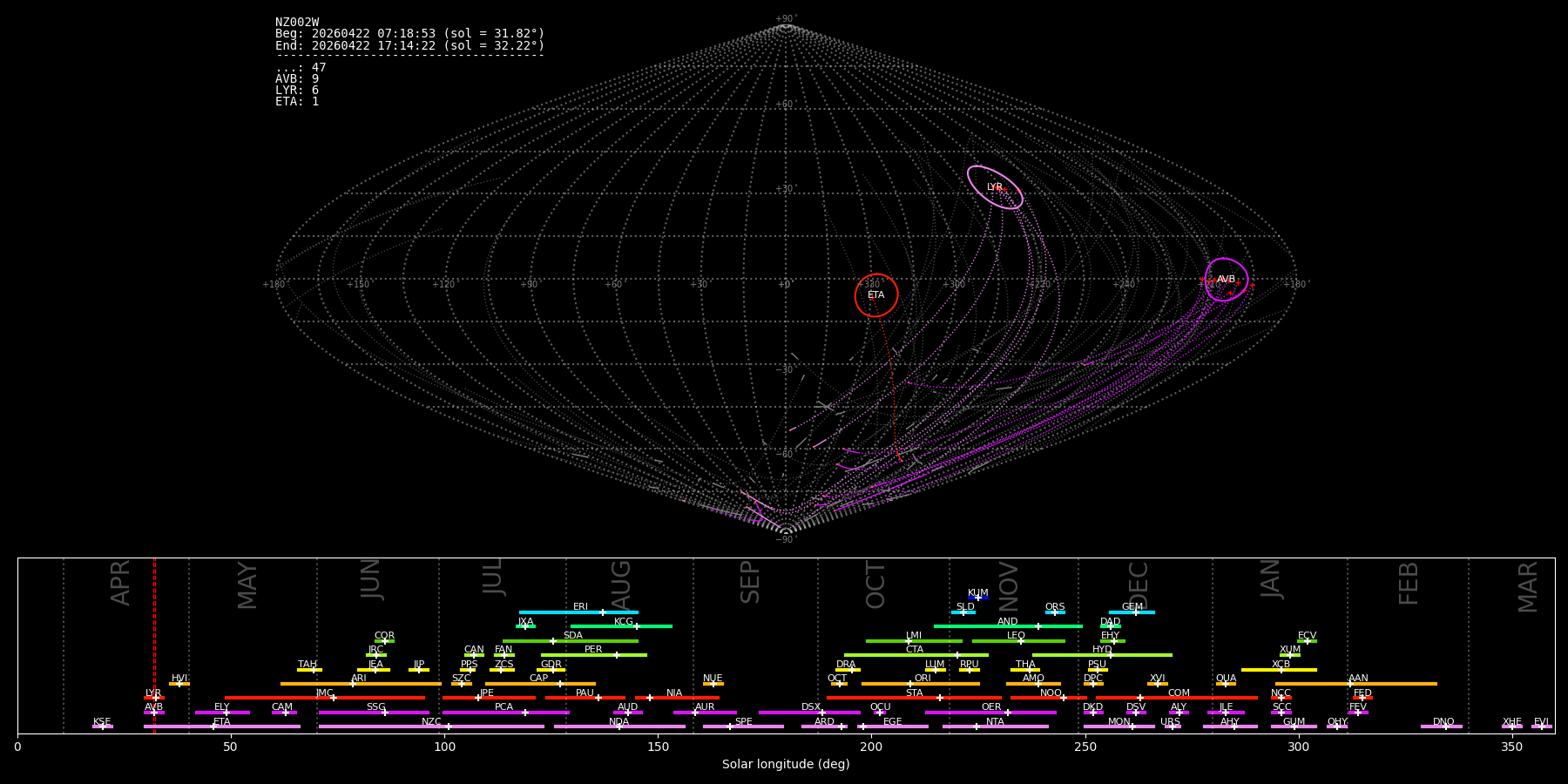Click the ORI orange shower bar
This screenshot has height=784, width=1568.
(921, 684)
